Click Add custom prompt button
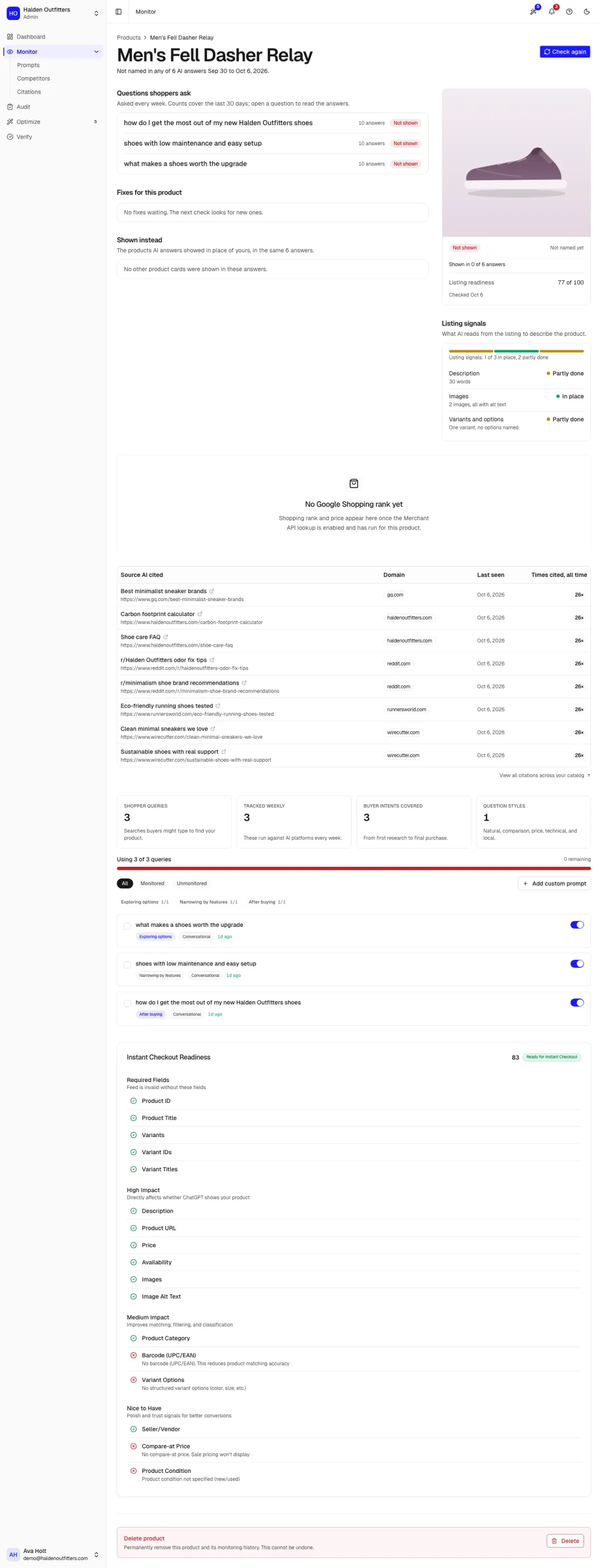601x1568 pixels. (x=554, y=883)
